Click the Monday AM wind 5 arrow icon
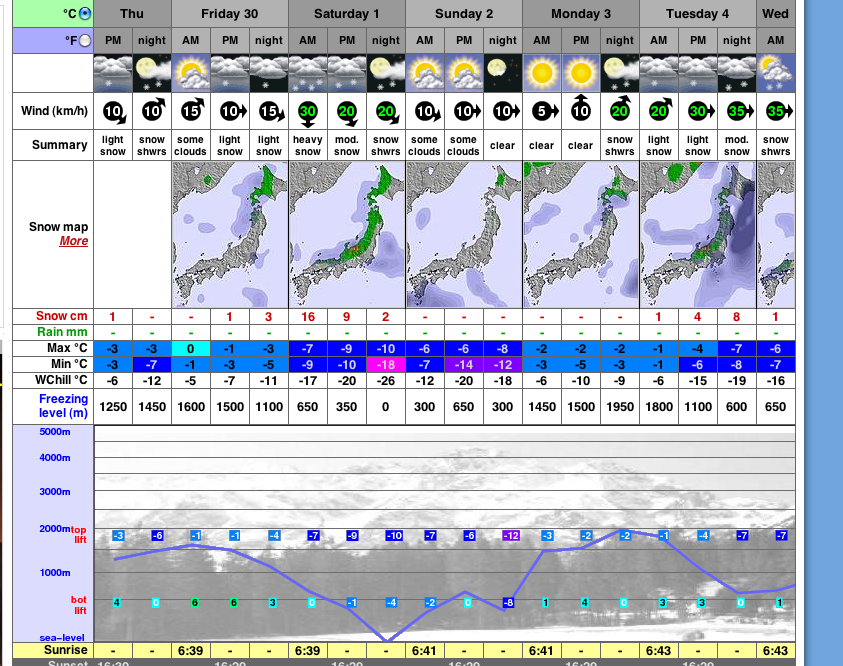The image size is (843, 666). tap(544, 111)
